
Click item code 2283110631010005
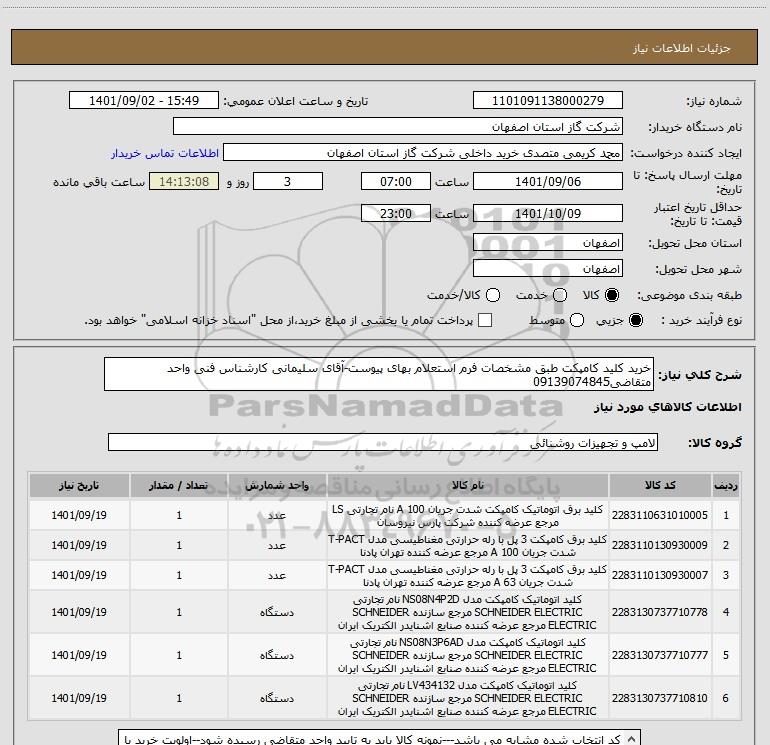click(x=660, y=515)
